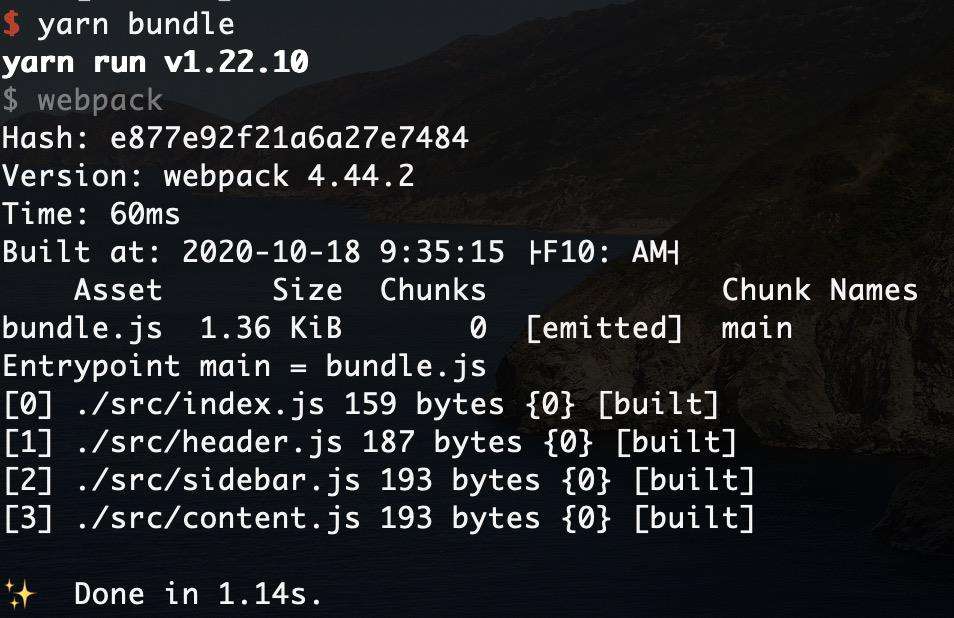Click the ./src/header.js module path
The width and height of the screenshot is (954, 618).
coord(209,443)
